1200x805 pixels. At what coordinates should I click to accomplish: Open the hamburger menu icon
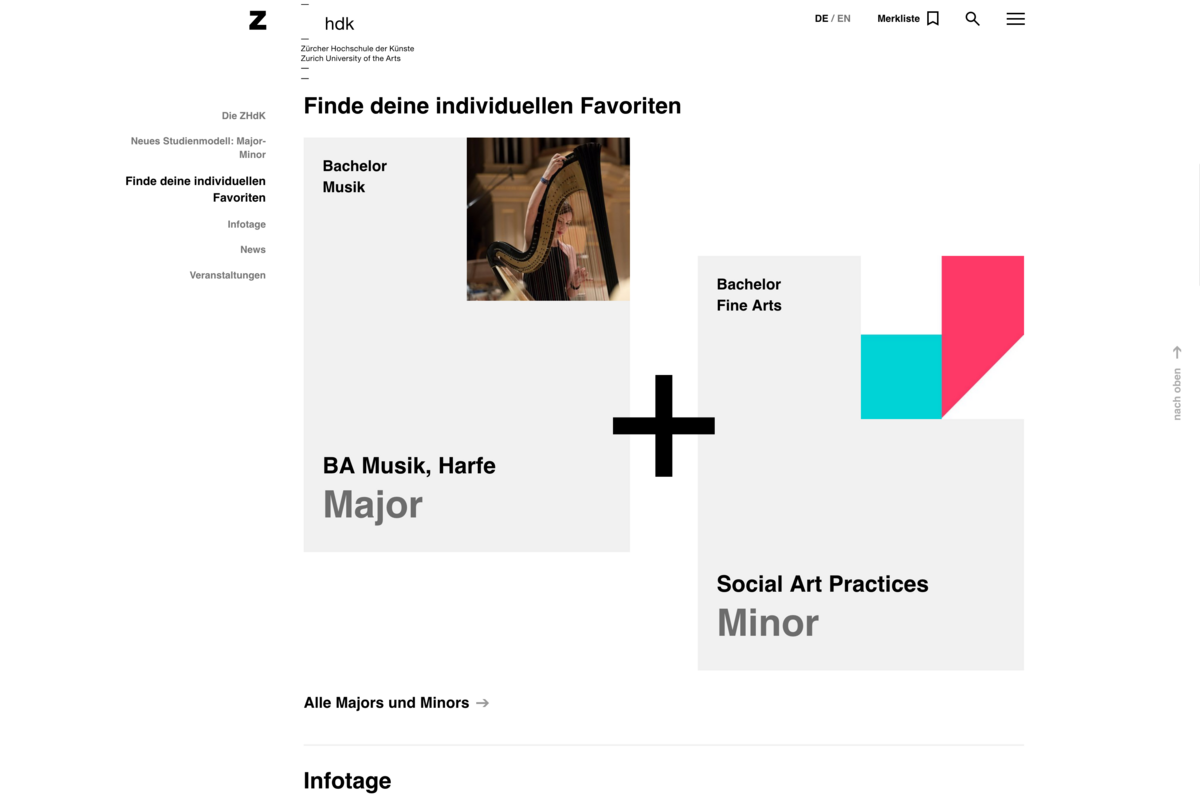coord(1015,19)
